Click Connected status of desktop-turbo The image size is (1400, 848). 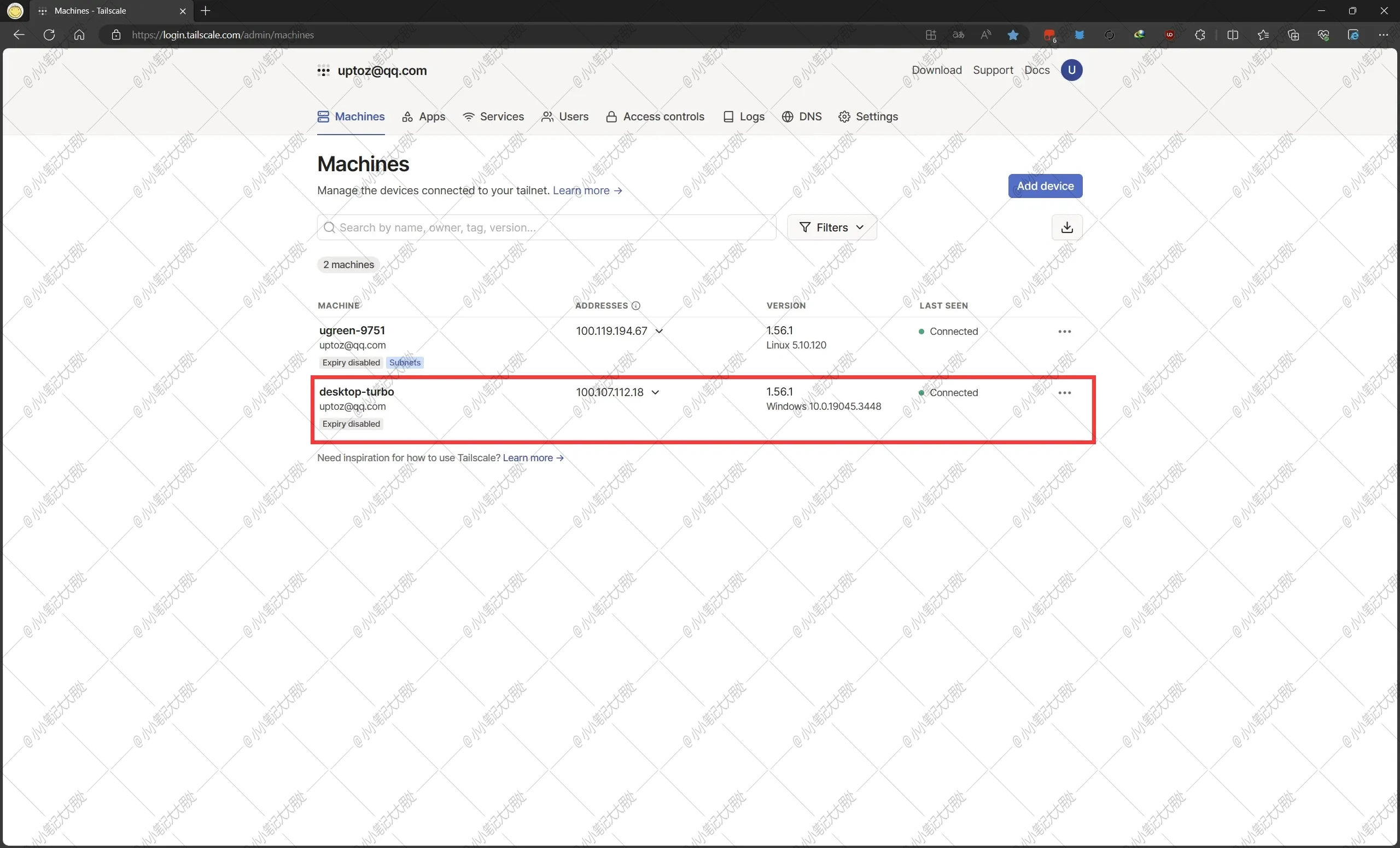(x=948, y=393)
